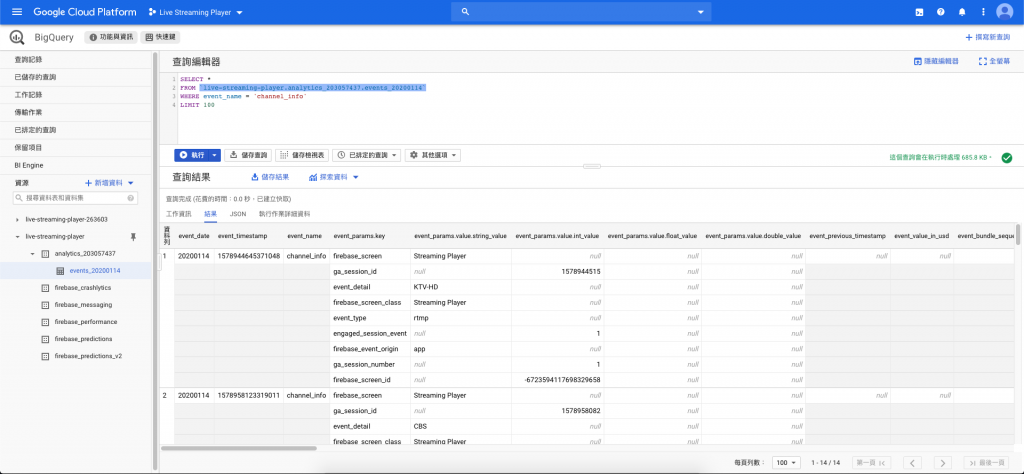Open the main navigation hamburger menu

point(17,12)
